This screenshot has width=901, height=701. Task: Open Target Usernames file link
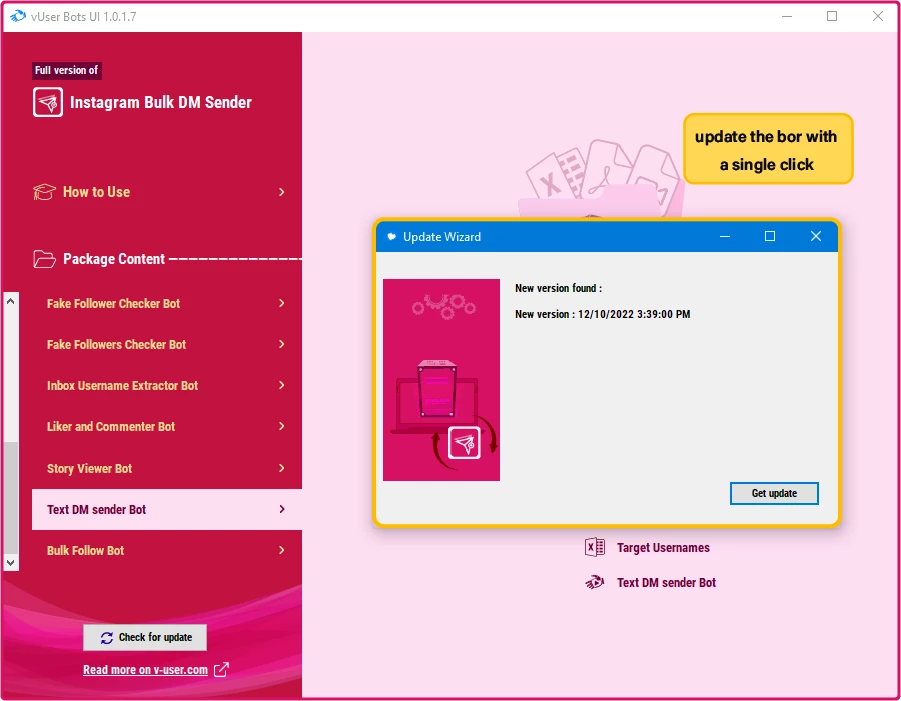[663, 548]
